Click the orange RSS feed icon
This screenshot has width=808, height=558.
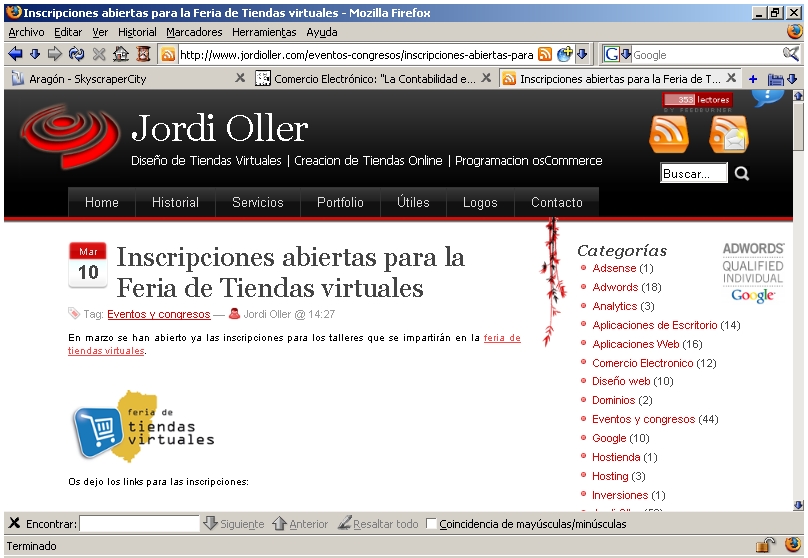(x=669, y=134)
